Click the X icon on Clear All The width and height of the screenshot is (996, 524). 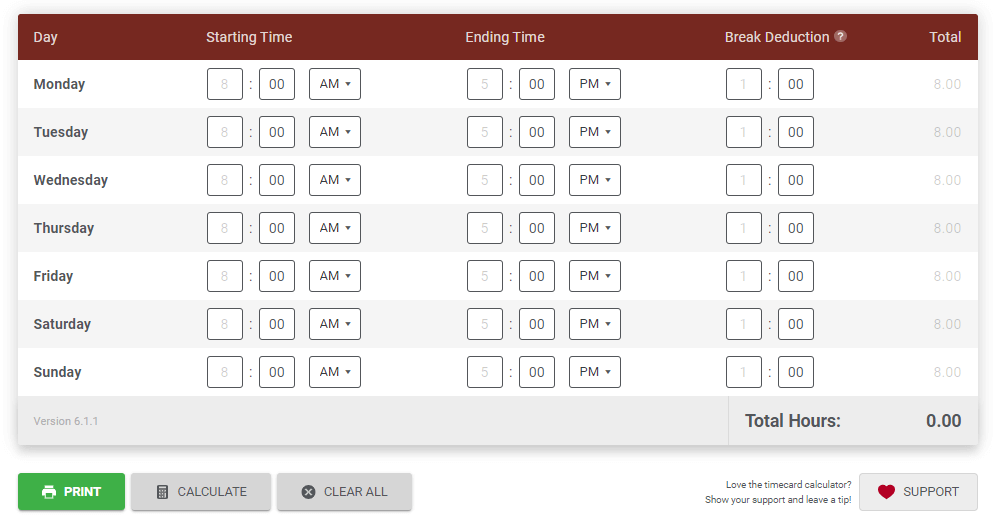[308, 492]
